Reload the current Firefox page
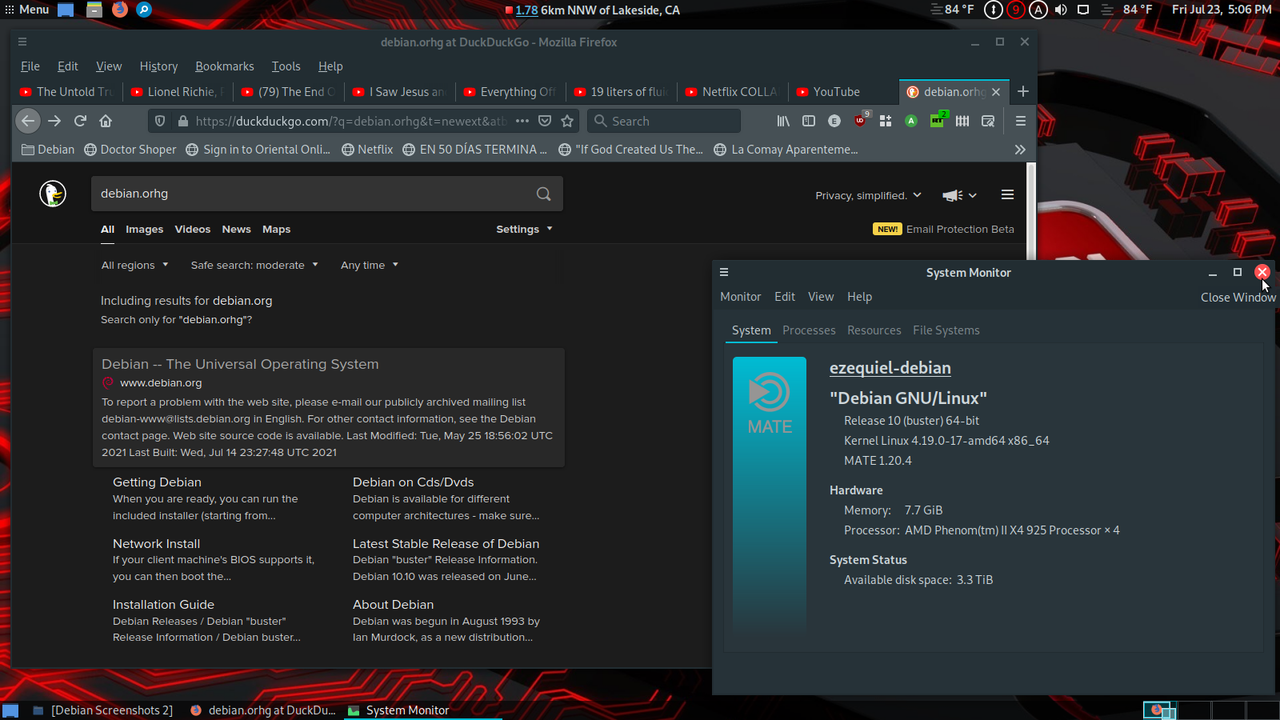 [x=80, y=121]
